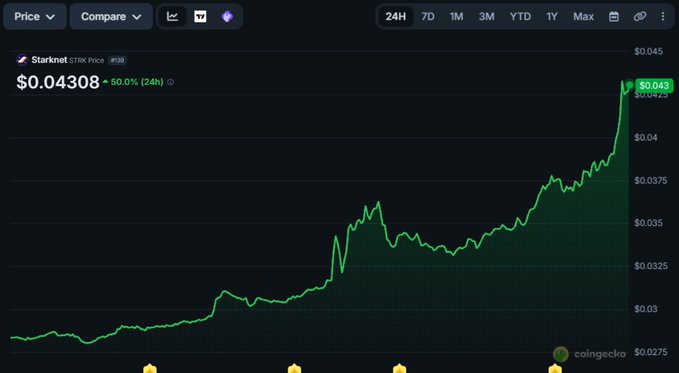Viewport: 679px width, 373px height.
Task: Click the Starknet name label
Action: 49,60
